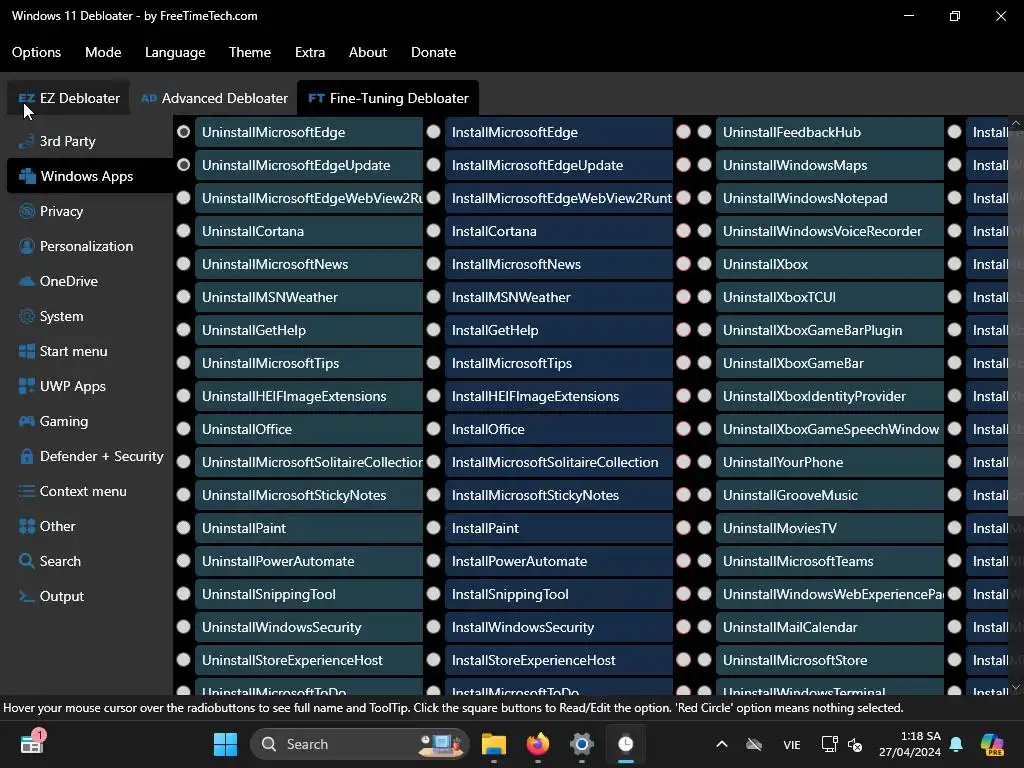
Task: Show hidden system tray icons
Action: (x=722, y=744)
